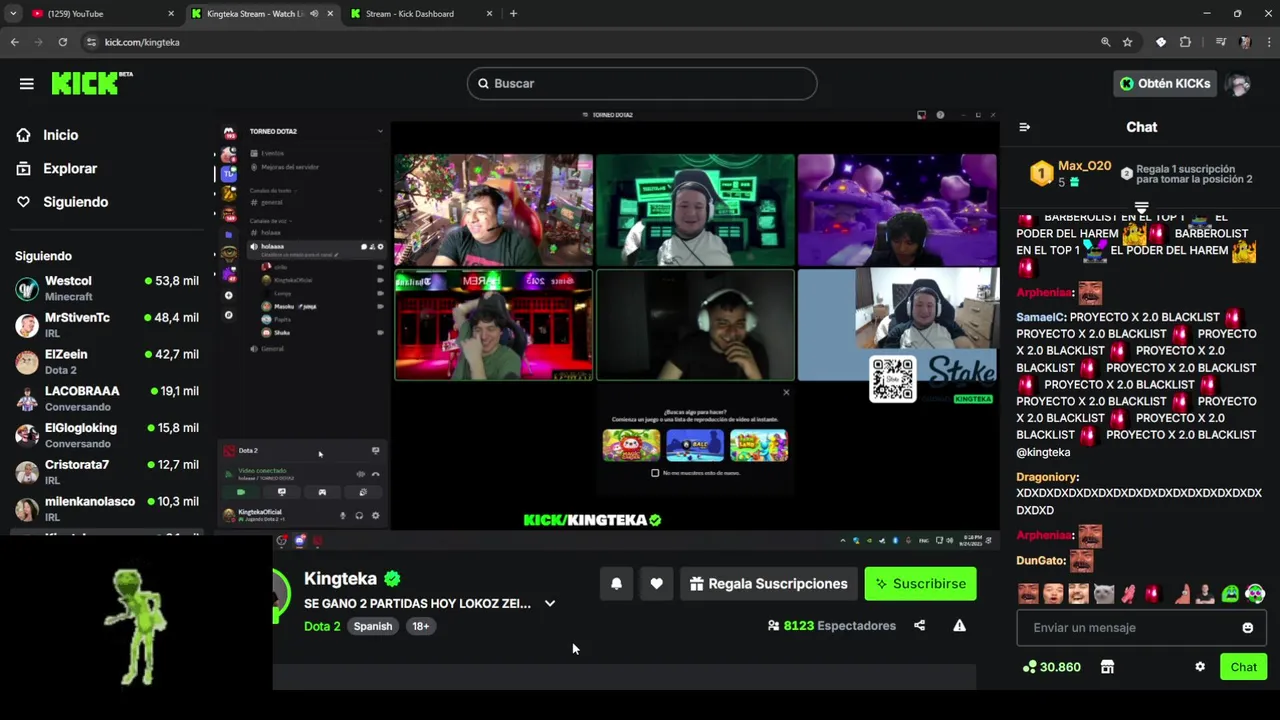This screenshot has width=1280, height=720.
Task: Check the 'No me muestres esto de nuevo' box
Action: [x=655, y=473]
